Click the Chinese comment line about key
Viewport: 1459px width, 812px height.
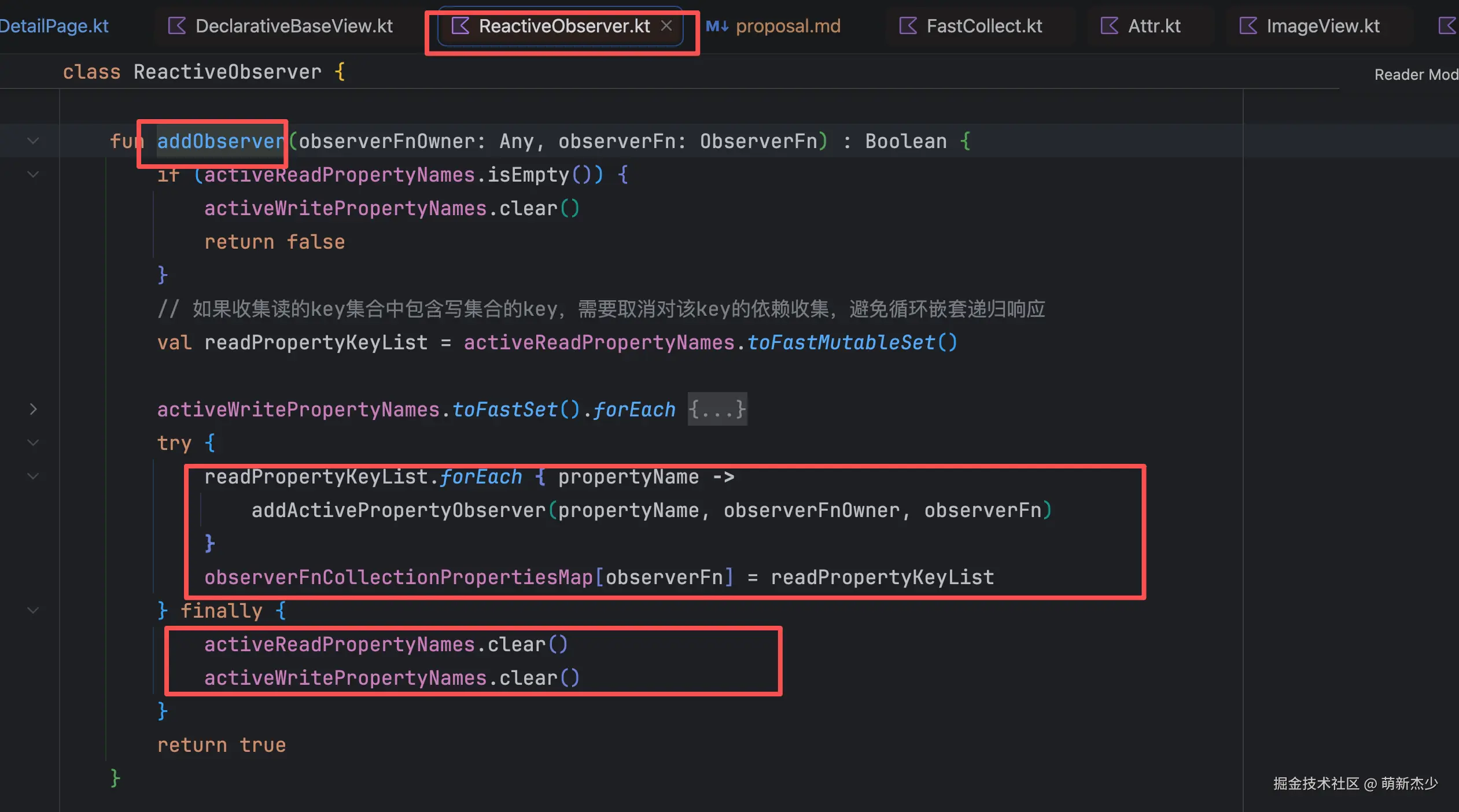[x=602, y=309]
